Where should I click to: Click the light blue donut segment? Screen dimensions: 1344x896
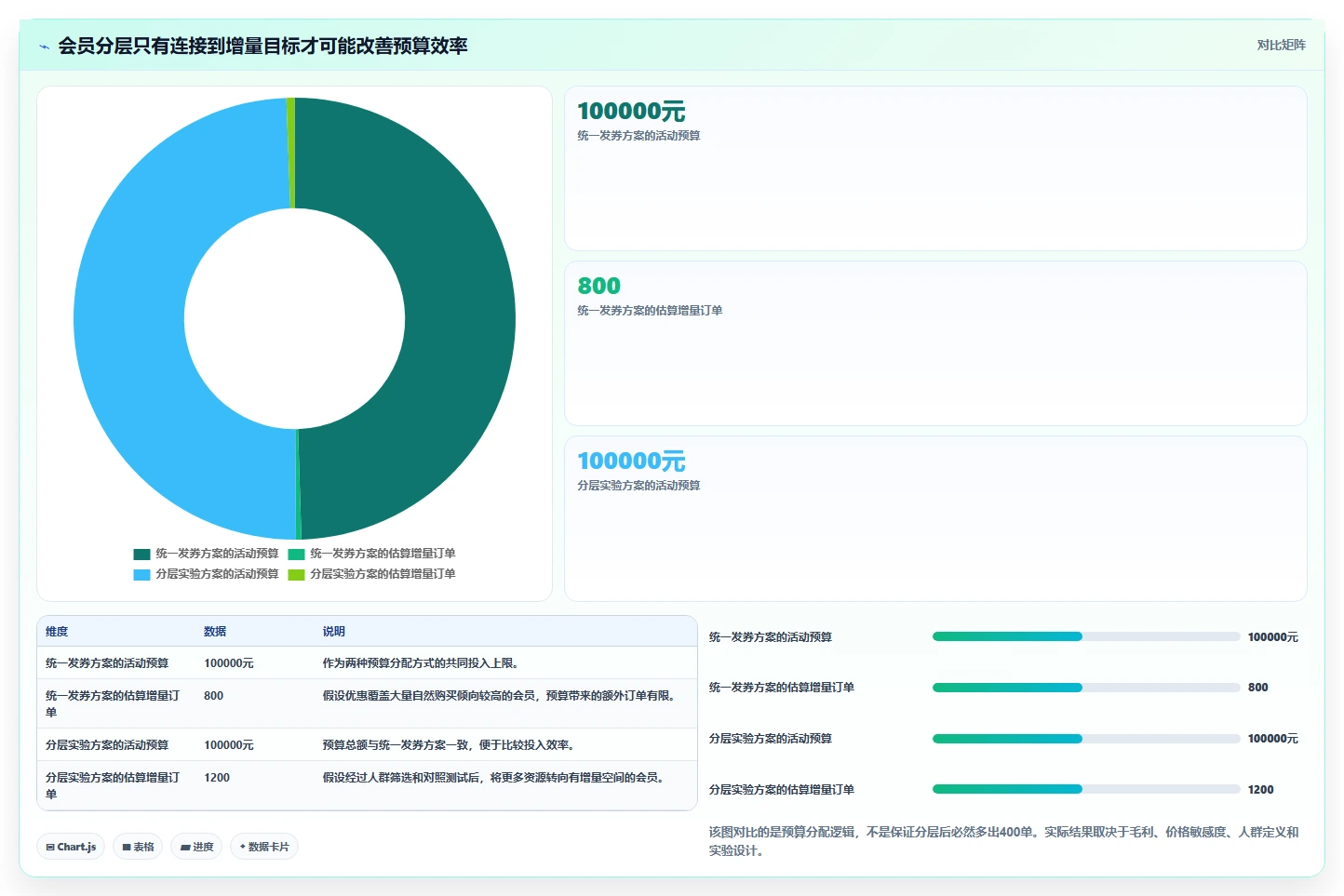(130, 318)
